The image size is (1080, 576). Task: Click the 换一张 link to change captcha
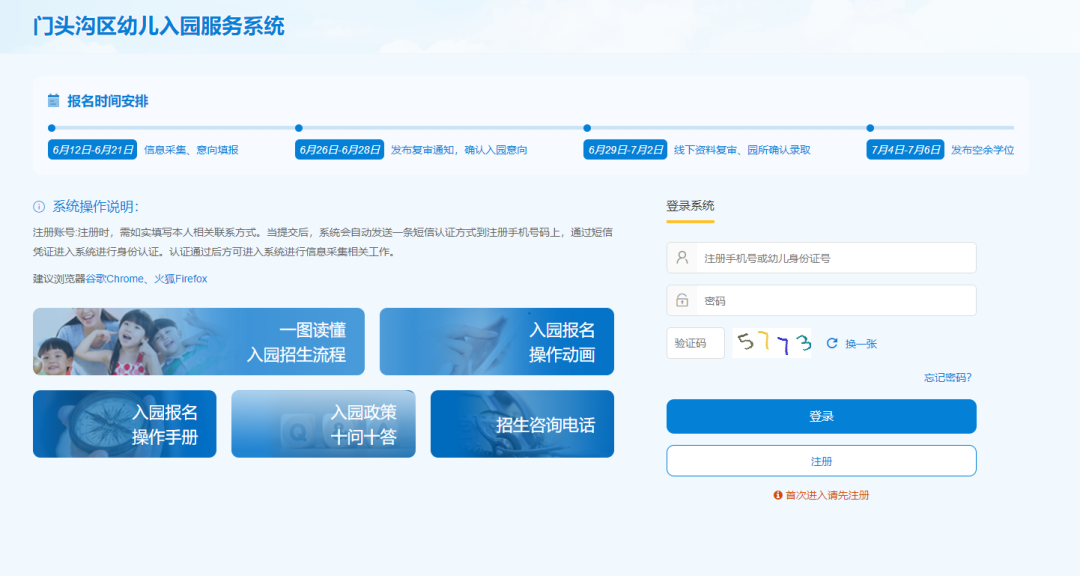860,343
